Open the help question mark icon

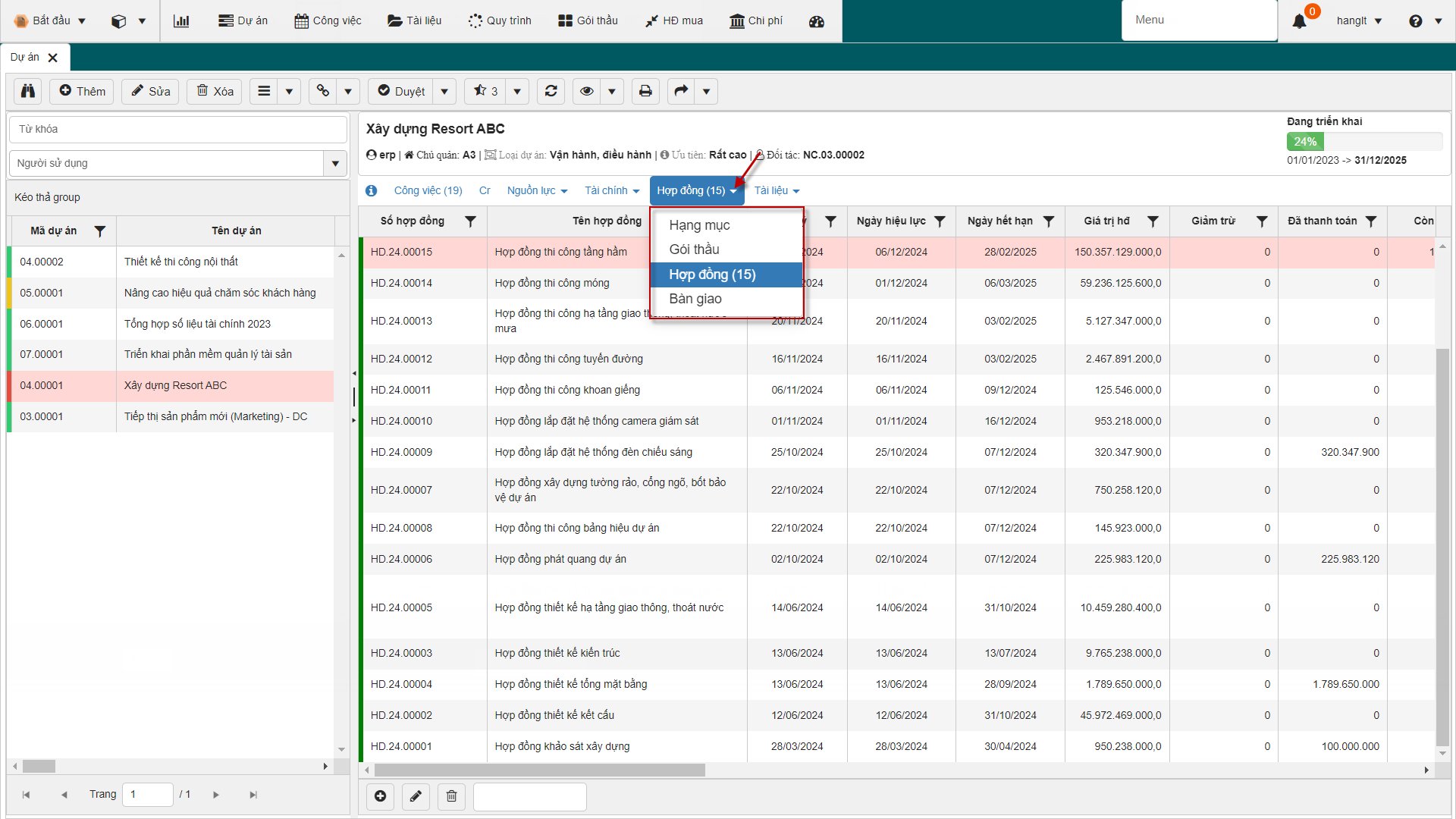tap(1415, 21)
